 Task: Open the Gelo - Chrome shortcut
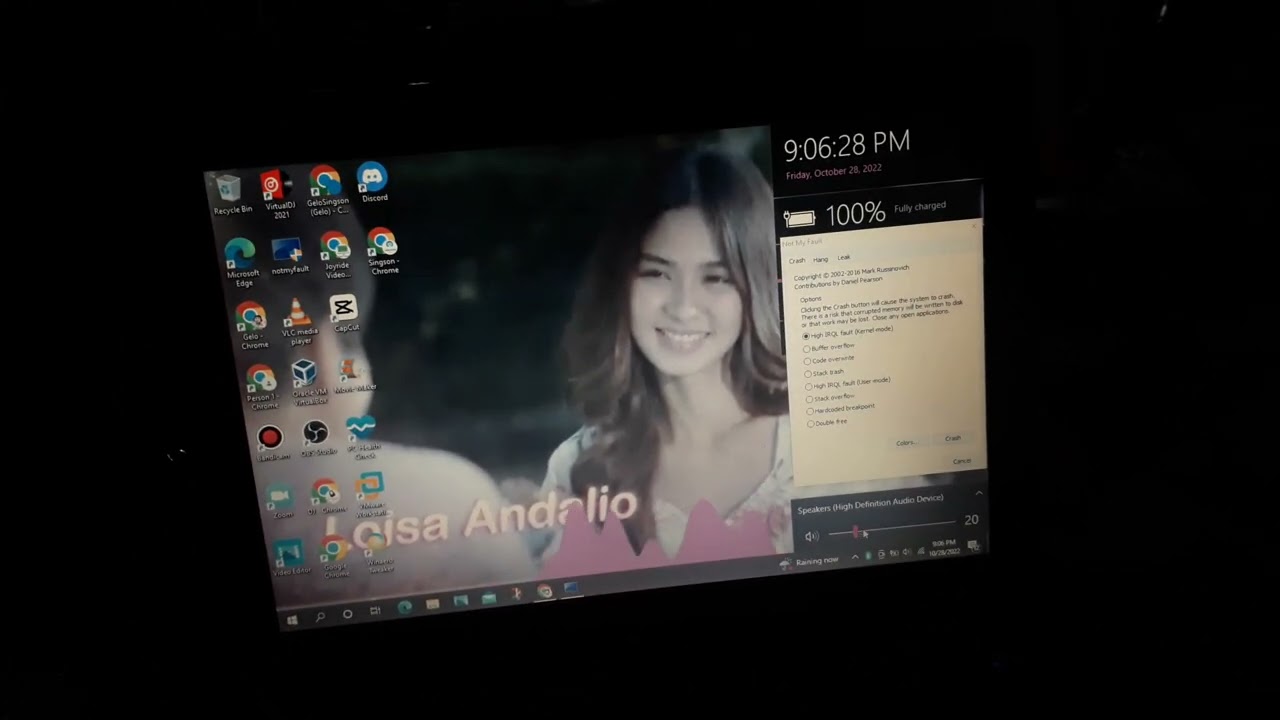tap(252, 326)
